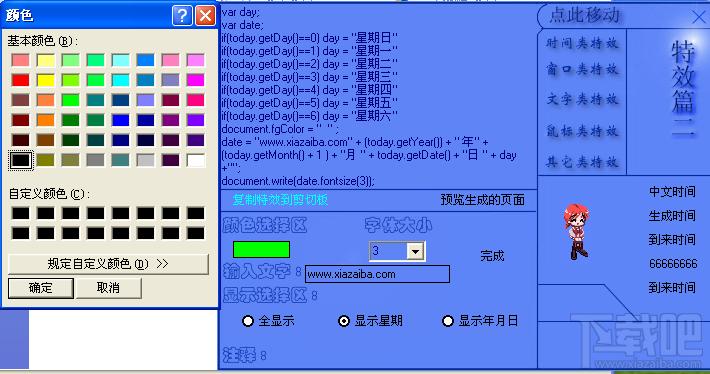Pick the light pink swatch in the first row
Screen dimensions: 710x374
click(171, 60)
